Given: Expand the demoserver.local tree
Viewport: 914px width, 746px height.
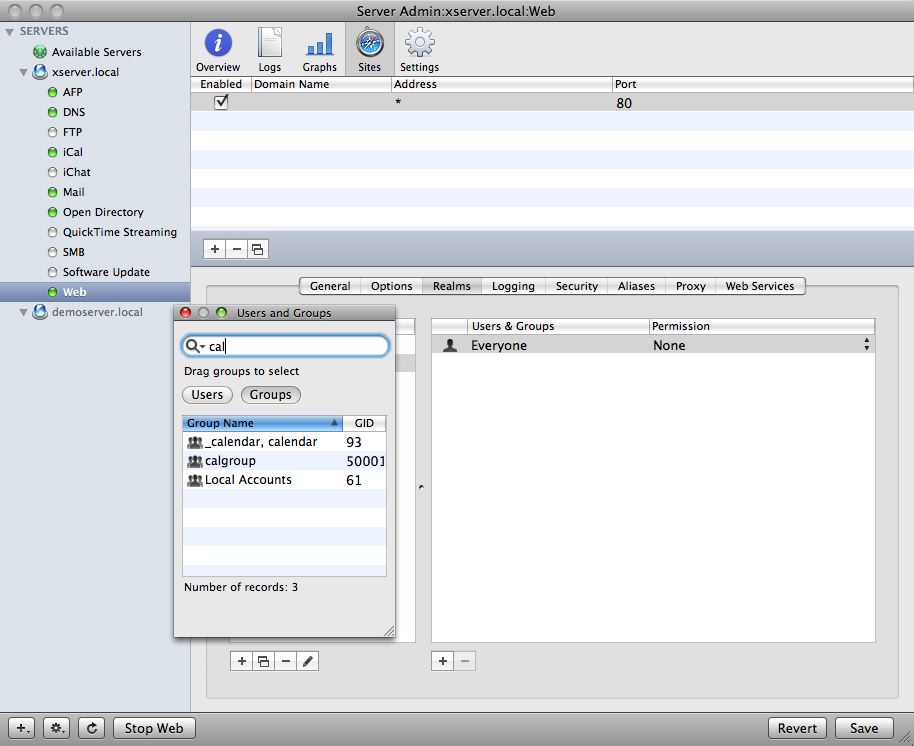Looking at the screenshot, I should pos(23,312).
